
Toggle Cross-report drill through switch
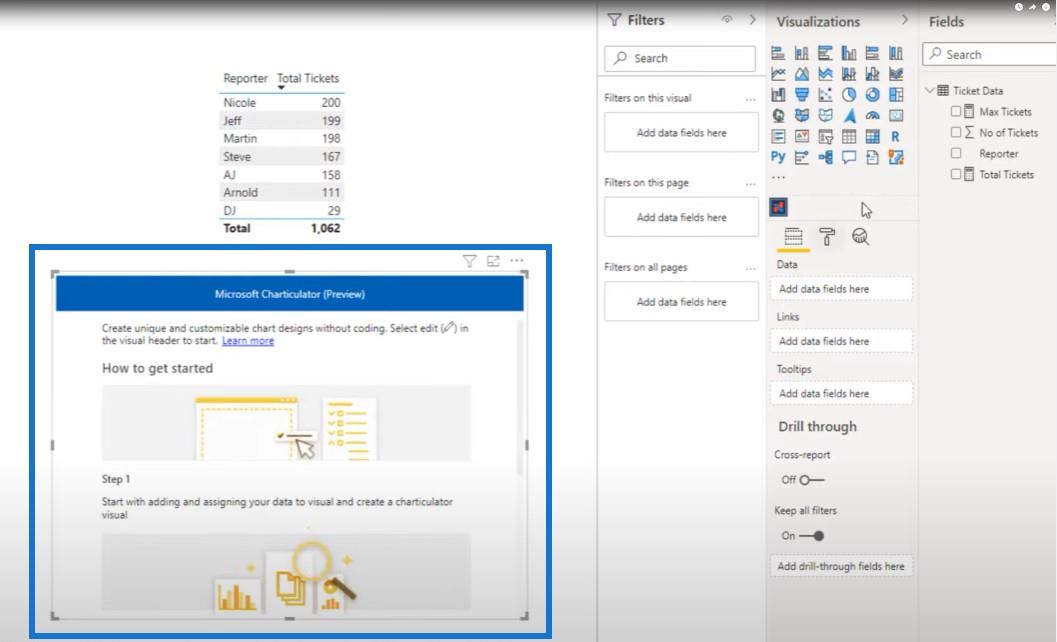812,480
